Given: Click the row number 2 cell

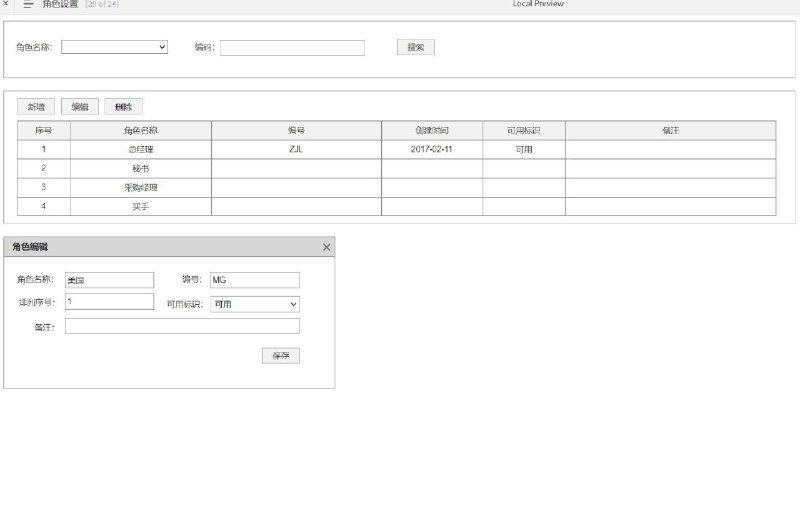Looking at the screenshot, I should pyautogui.click(x=44, y=168).
